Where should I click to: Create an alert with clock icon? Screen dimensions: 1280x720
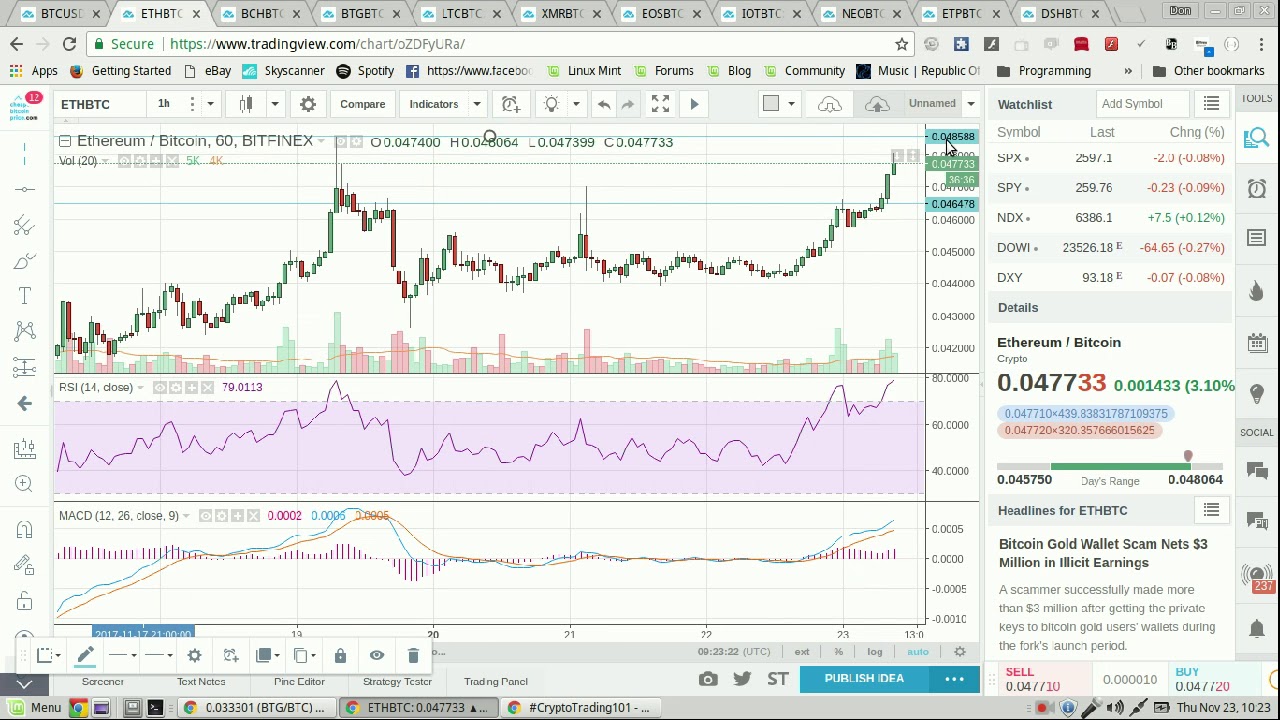pos(511,104)
